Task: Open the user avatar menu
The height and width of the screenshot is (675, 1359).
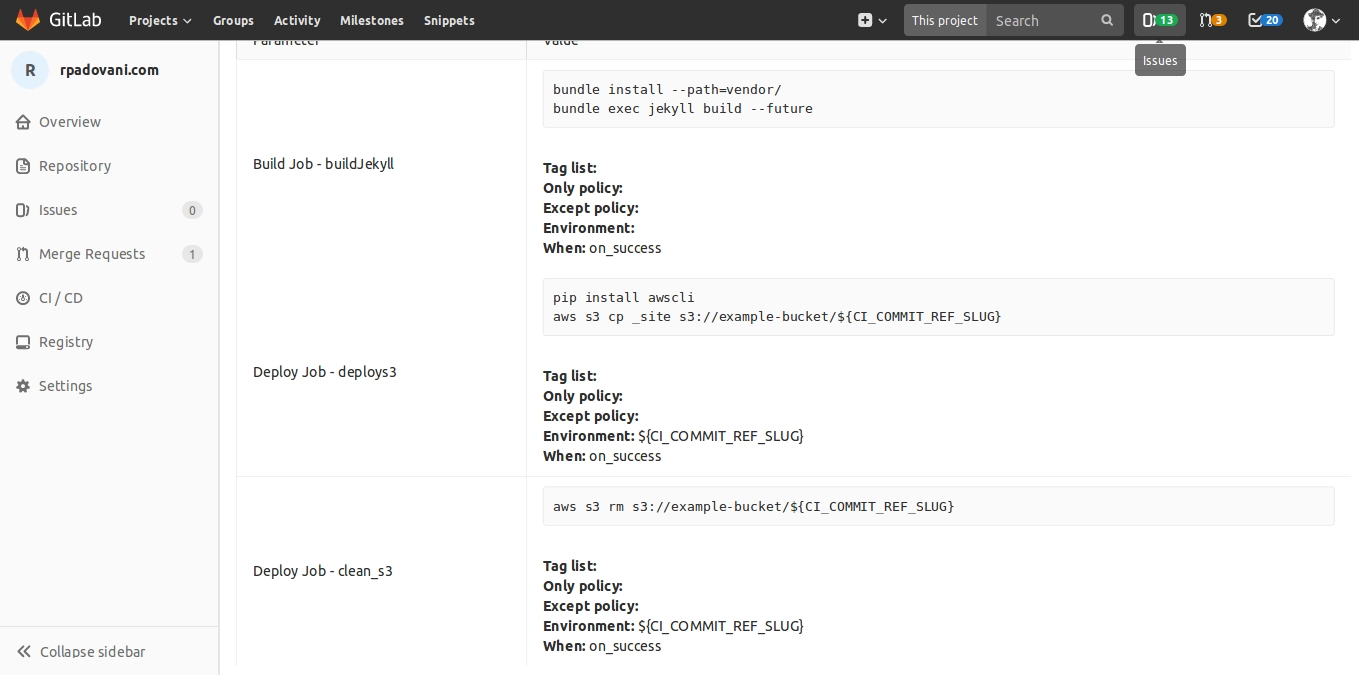Action: (1322, 20)
